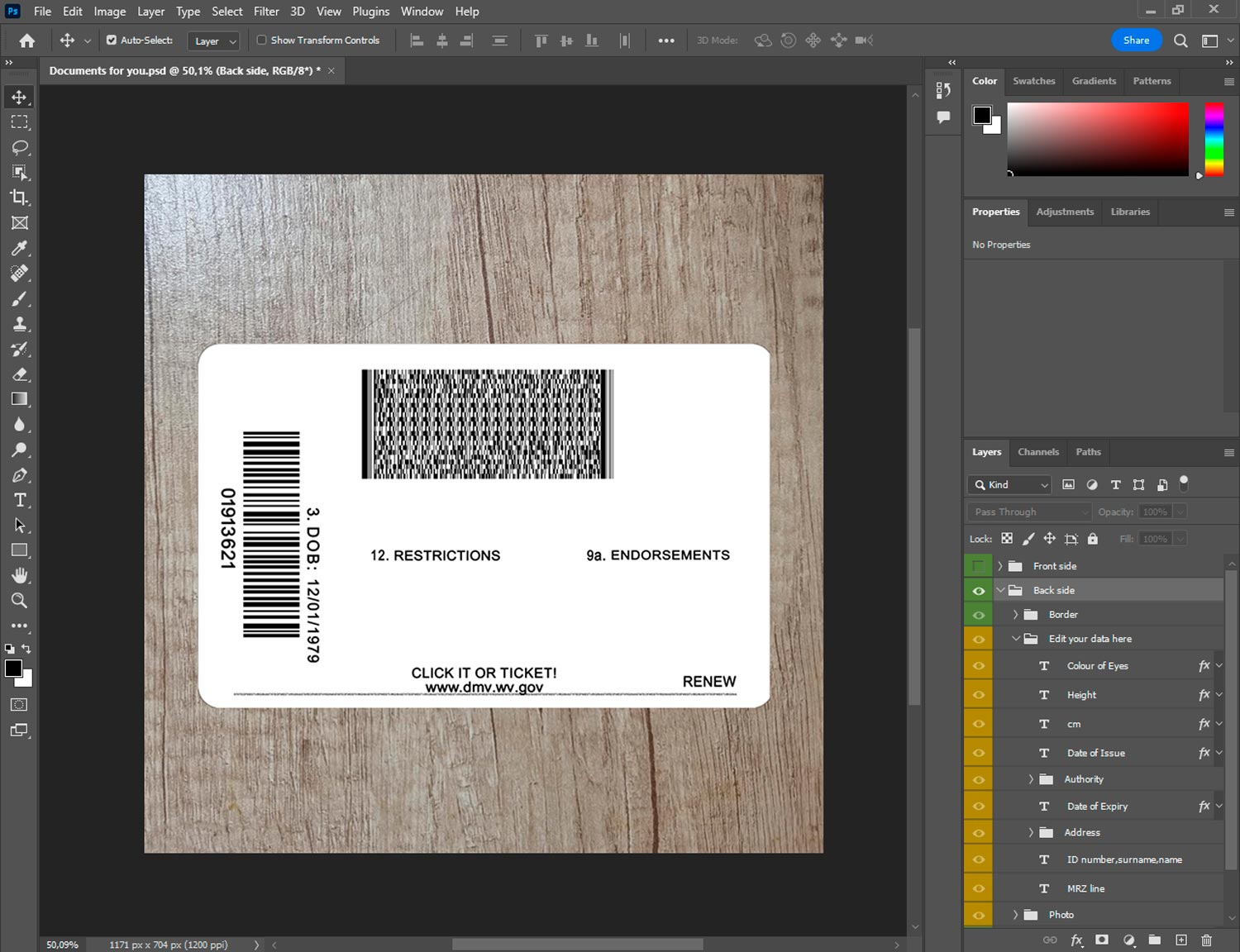Viewport: 1240px width, 952px height.
Task: Pick the Eyedropper tool
Action: pos(20,248)
